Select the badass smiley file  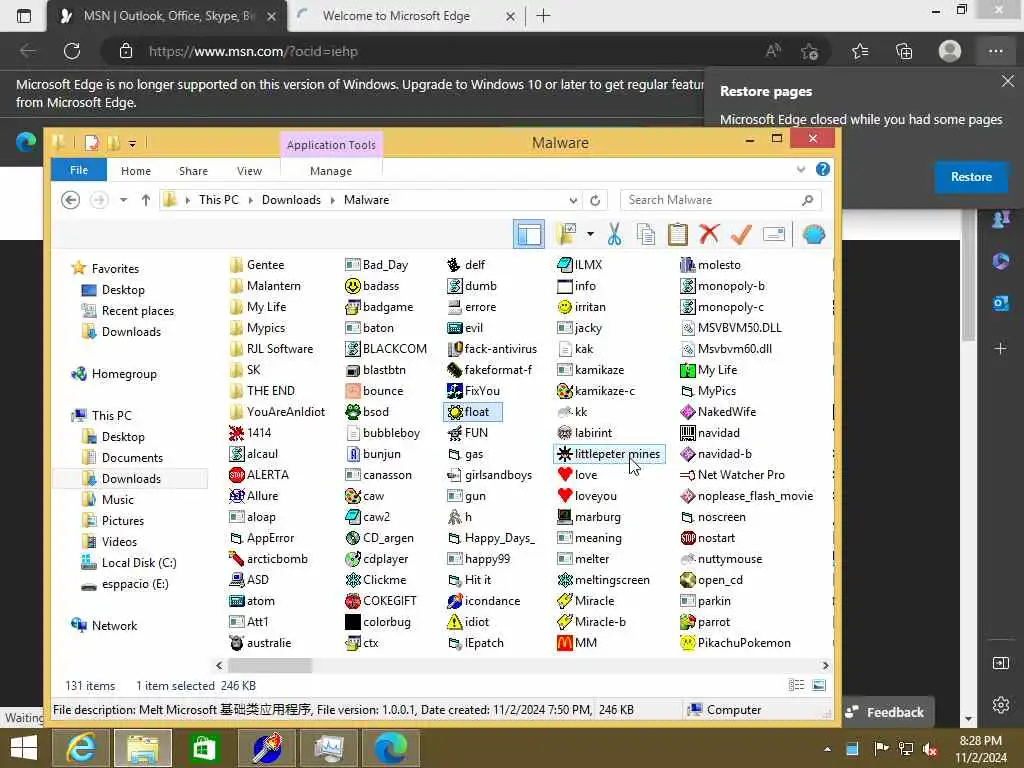[x=372, y=285]
